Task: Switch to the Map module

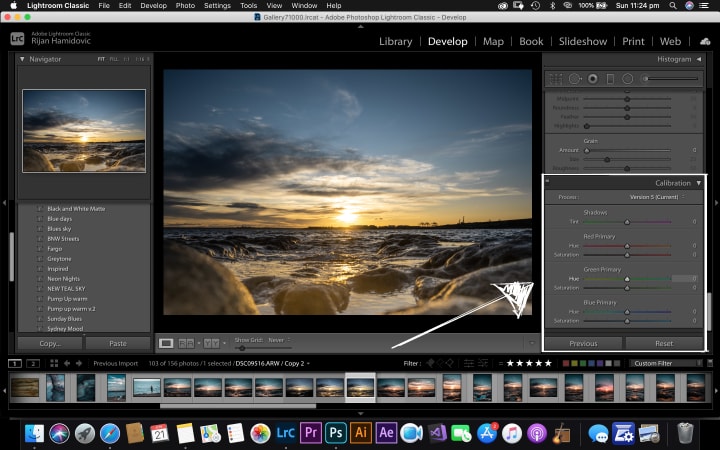Action: point(493,41)
